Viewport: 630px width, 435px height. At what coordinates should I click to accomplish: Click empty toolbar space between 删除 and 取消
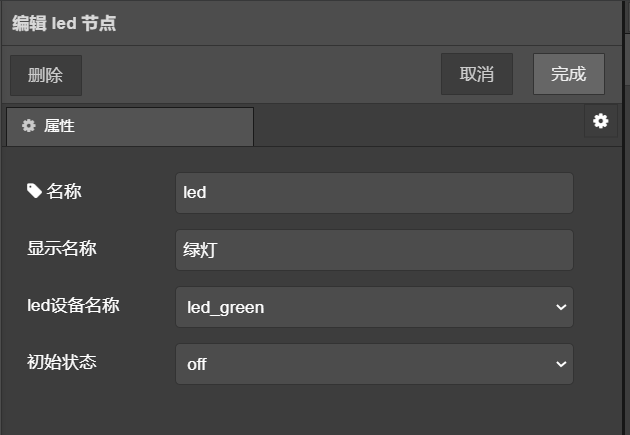(260, 75)
